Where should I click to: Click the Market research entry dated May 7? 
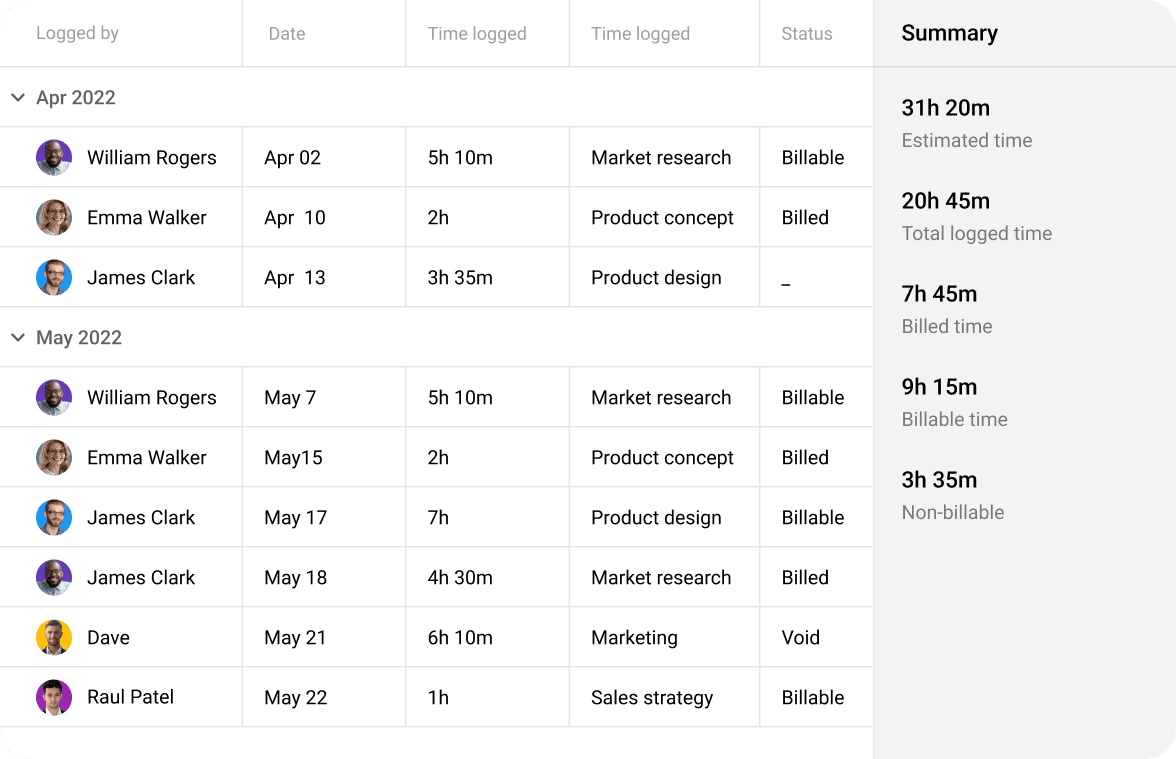point(661,397)
